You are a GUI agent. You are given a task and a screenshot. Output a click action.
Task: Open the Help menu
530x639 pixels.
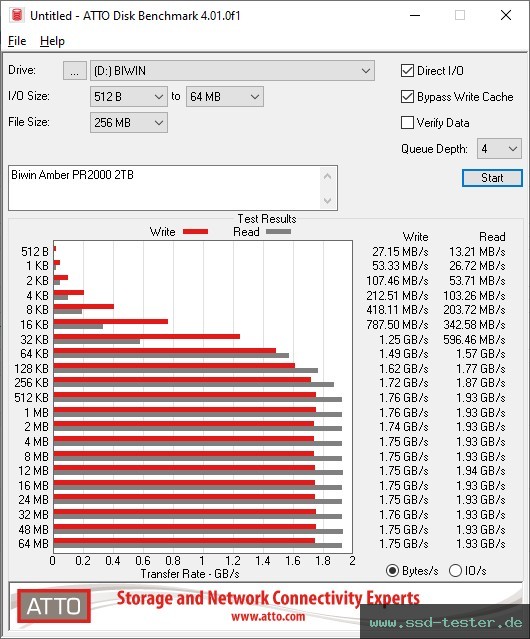[52, 41]
